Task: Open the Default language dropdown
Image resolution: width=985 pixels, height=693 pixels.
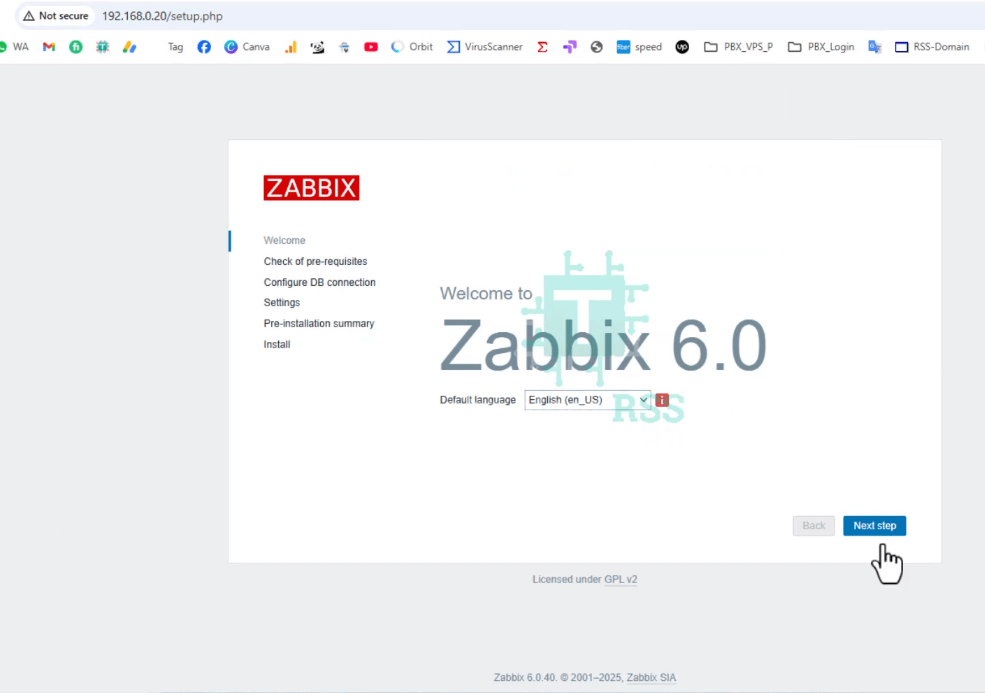Action: pyautogui.click(x=587, y=399)
